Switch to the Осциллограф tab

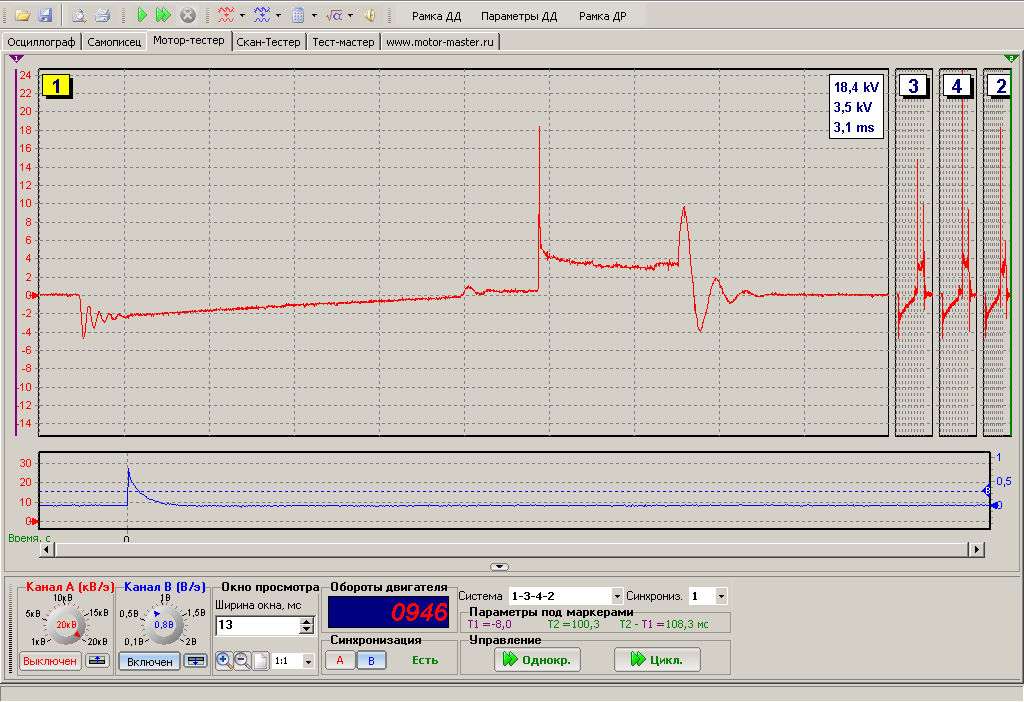pos(41,42)
